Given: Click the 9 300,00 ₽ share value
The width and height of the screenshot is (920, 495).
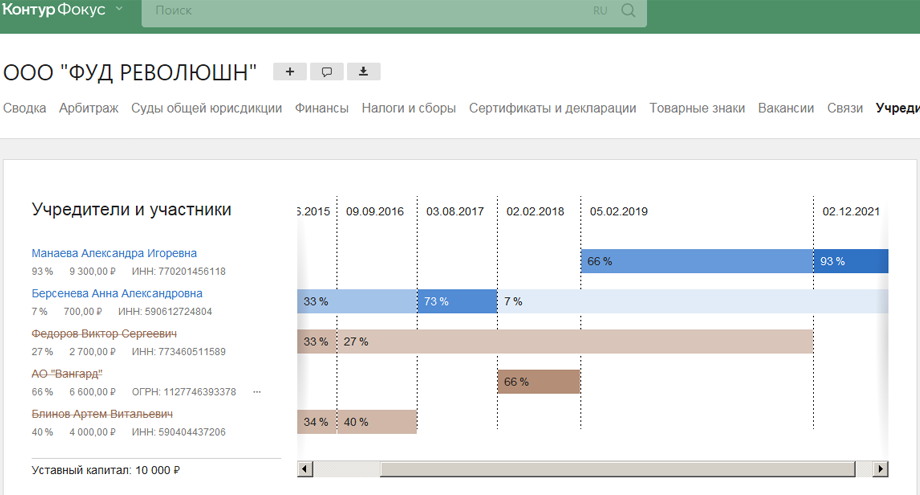Looking at the screenshot, I should pyautogui.click(x=92, y=272).
